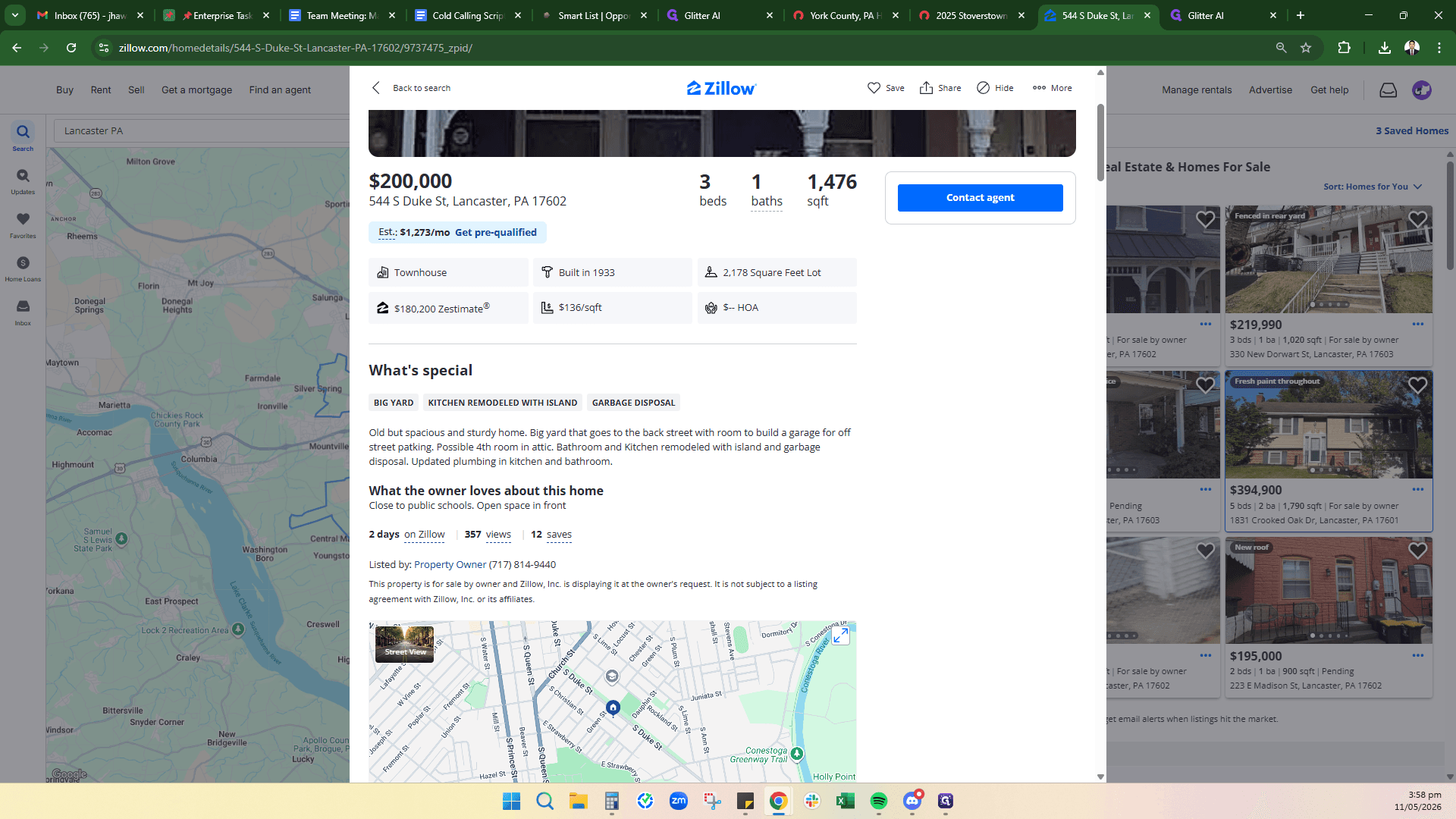Open the More options menu
1456x819 pixels.
tap(1052, 88)
